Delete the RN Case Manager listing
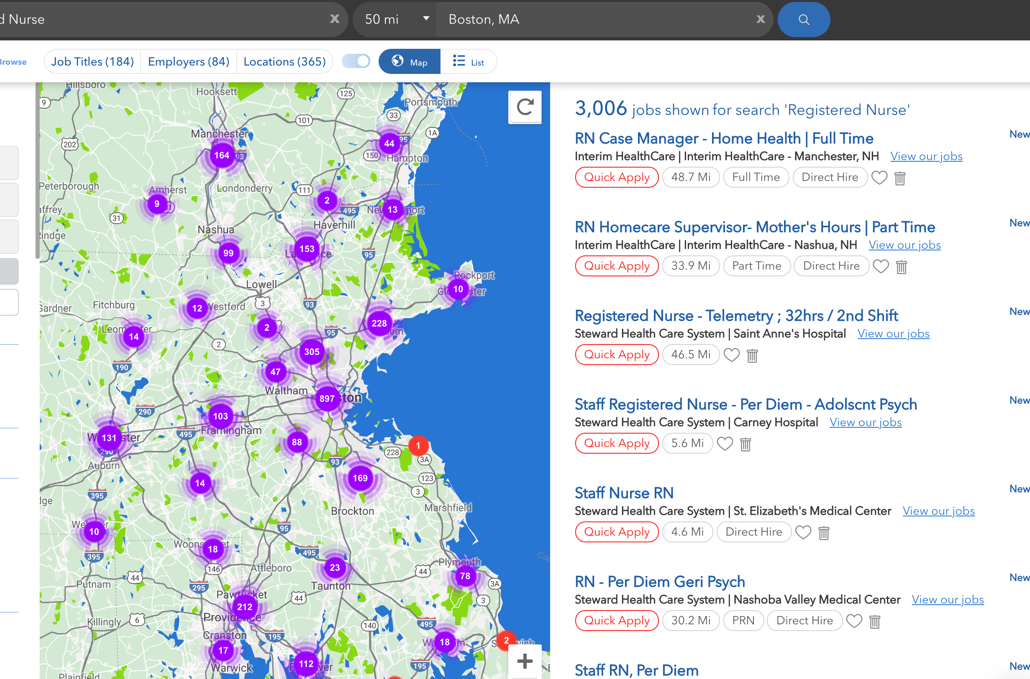 coord(900,178)
